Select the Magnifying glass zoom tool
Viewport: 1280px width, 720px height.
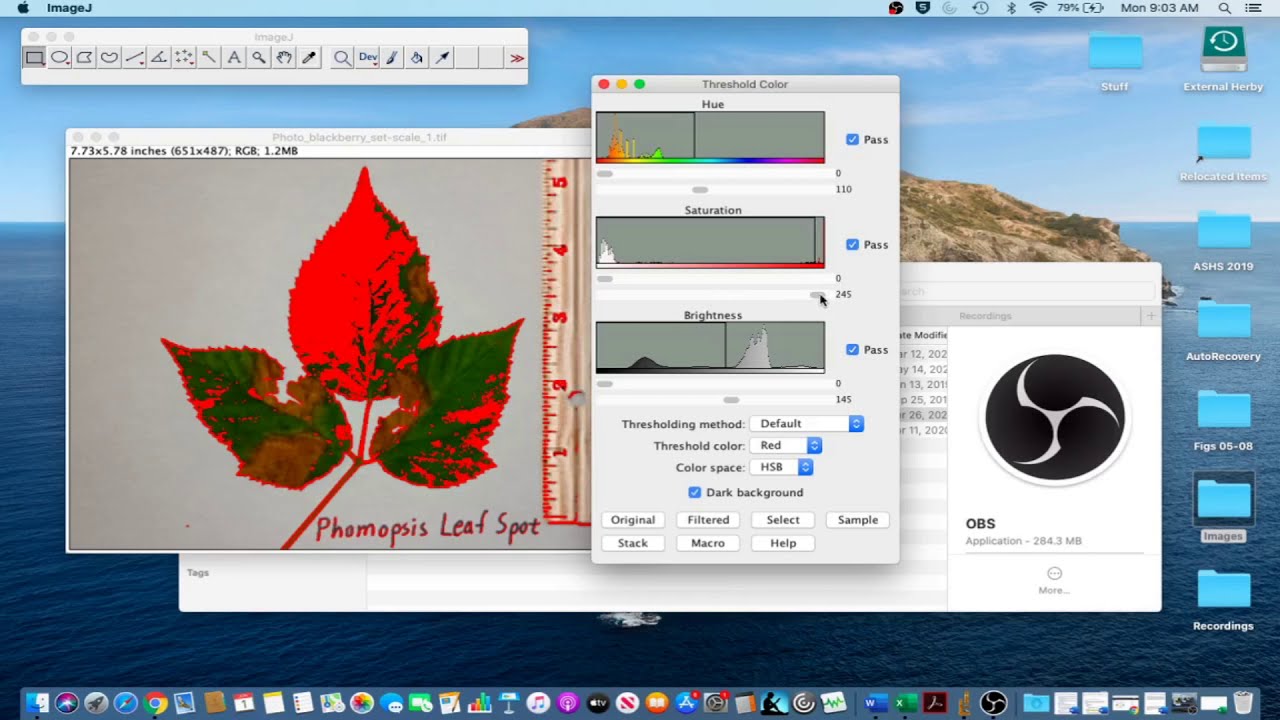pyautogui.click(x=259, y=58)
